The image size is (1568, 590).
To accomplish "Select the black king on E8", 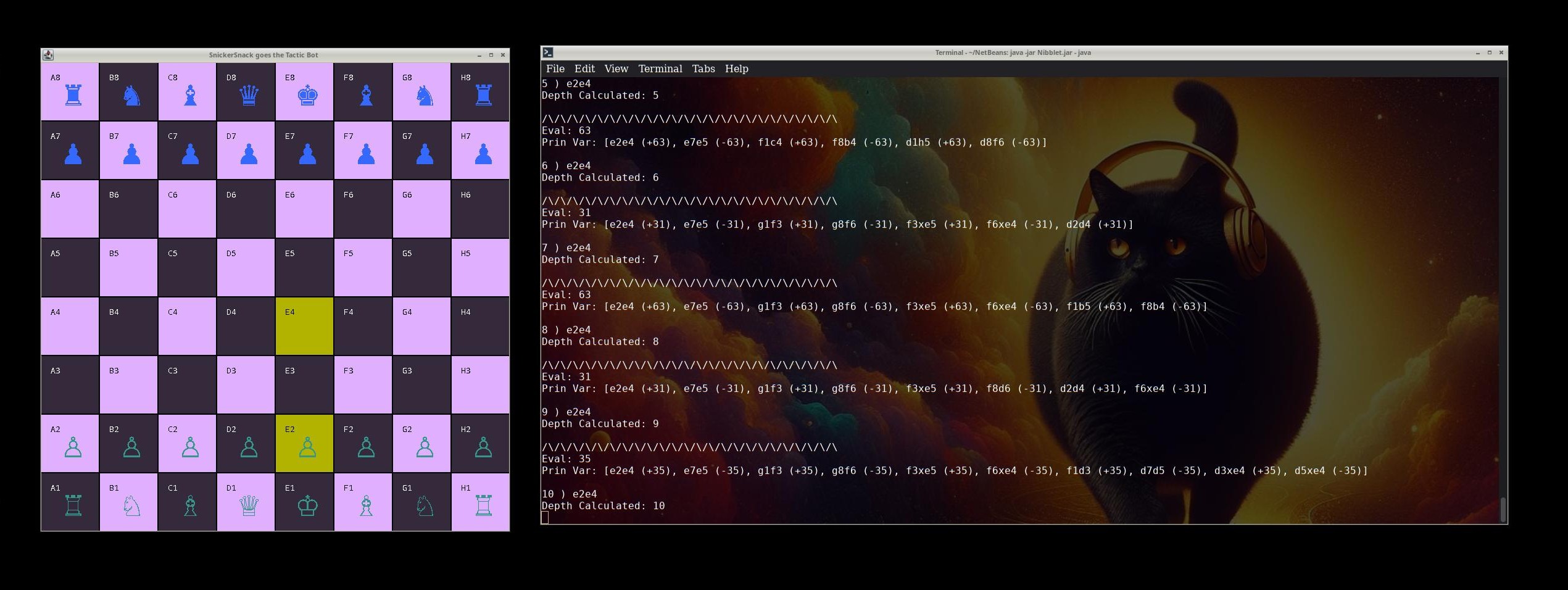I will pyautogui.click(x=307, y=95).
